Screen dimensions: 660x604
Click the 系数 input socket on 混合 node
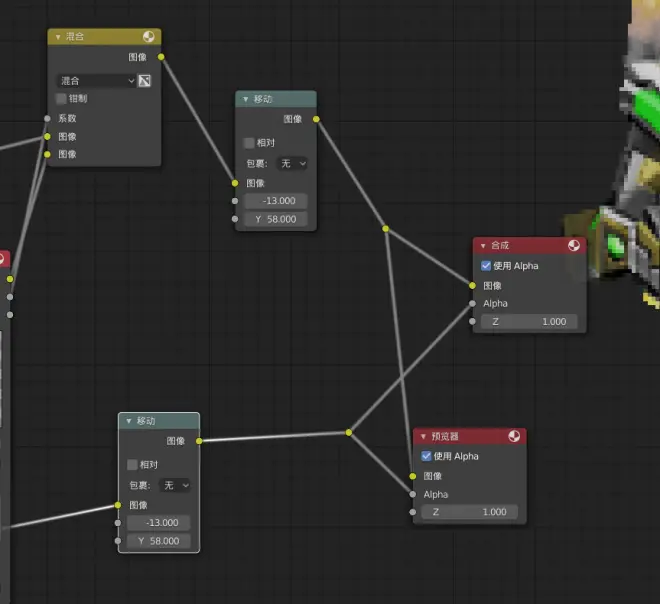coord(47,118)
